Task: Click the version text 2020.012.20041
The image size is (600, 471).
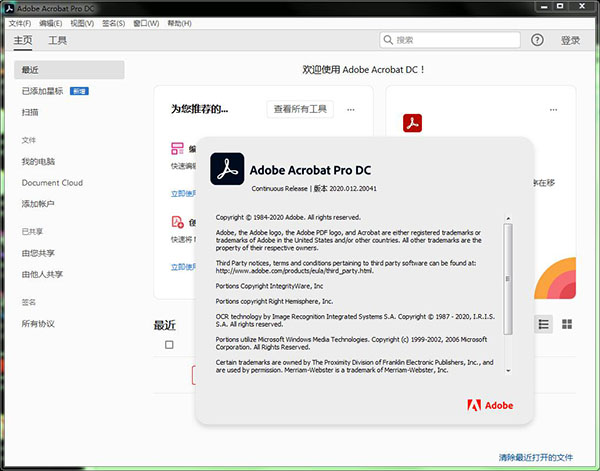Action: coord(353,189)
